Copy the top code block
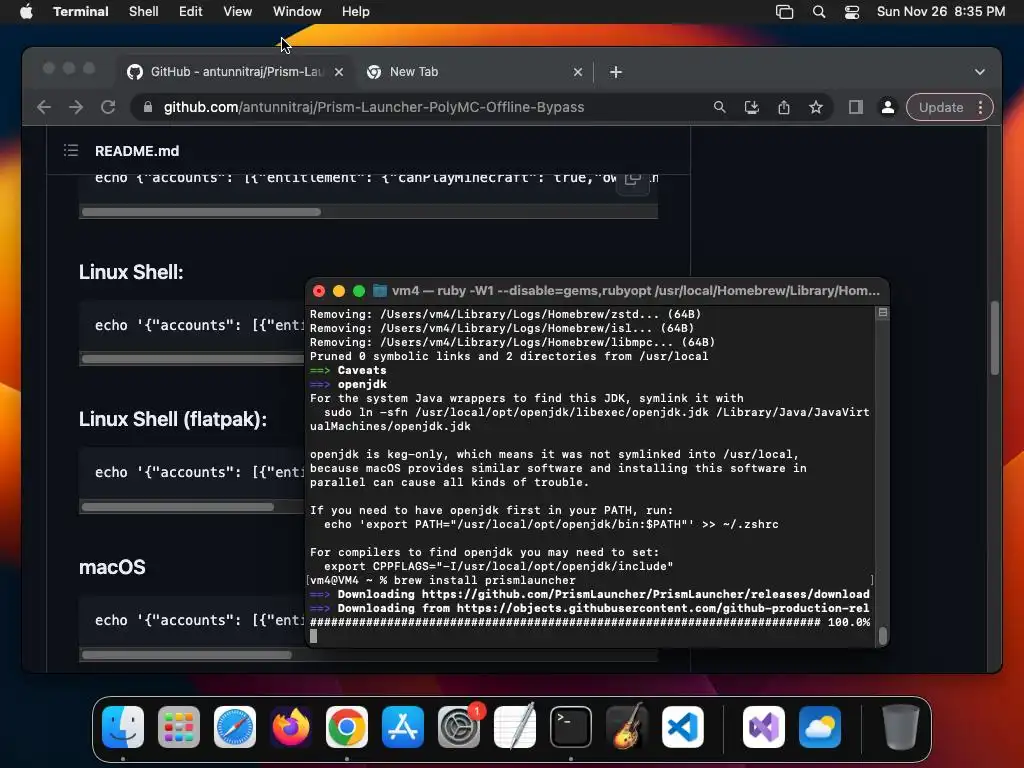Viewport: 1024px width, 768px height. (x=633, y=179)
